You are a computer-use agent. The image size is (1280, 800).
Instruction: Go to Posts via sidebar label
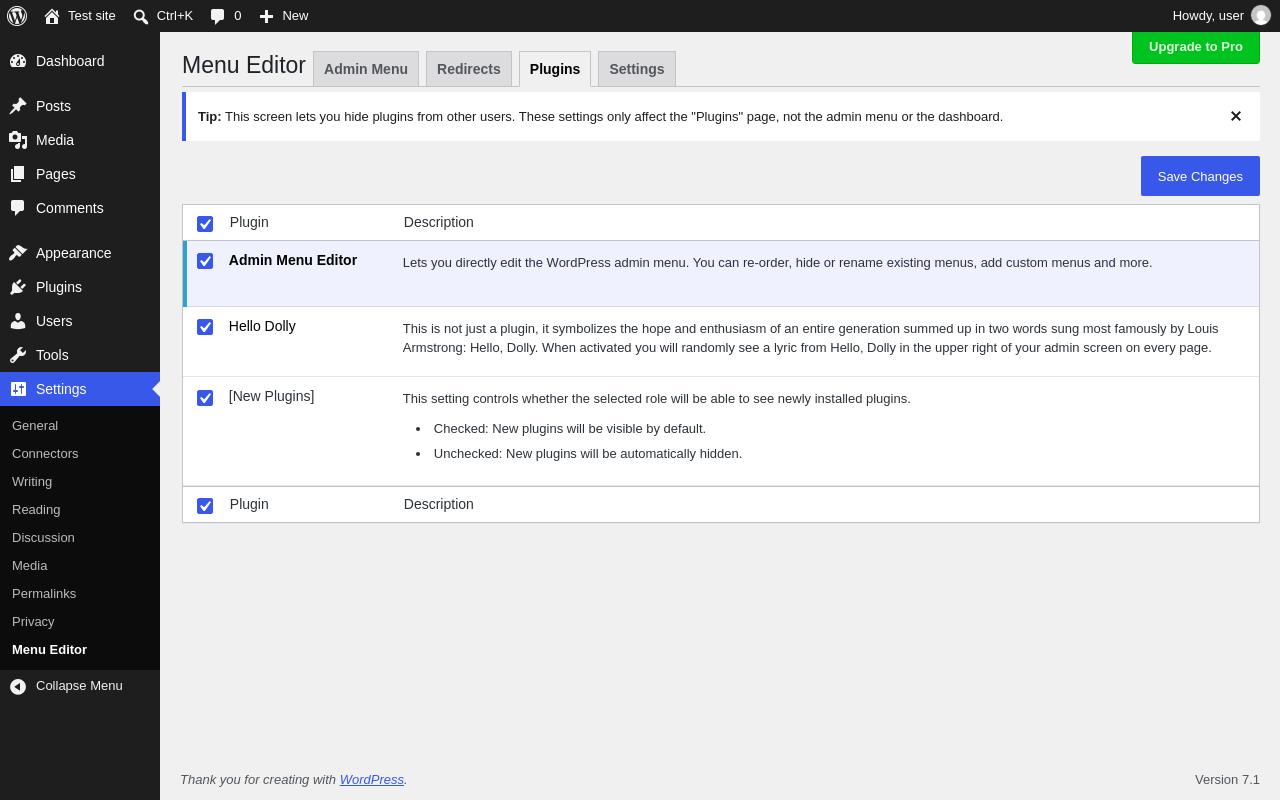tap(54, 106)
